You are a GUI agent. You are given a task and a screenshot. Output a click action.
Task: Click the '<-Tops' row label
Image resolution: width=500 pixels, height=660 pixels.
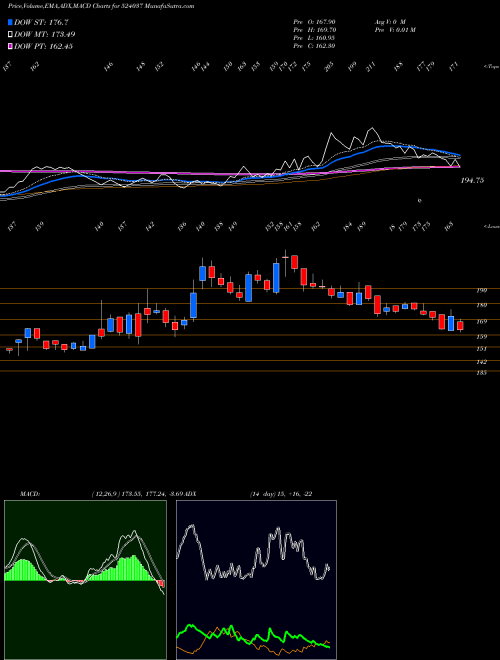point(491,67)
